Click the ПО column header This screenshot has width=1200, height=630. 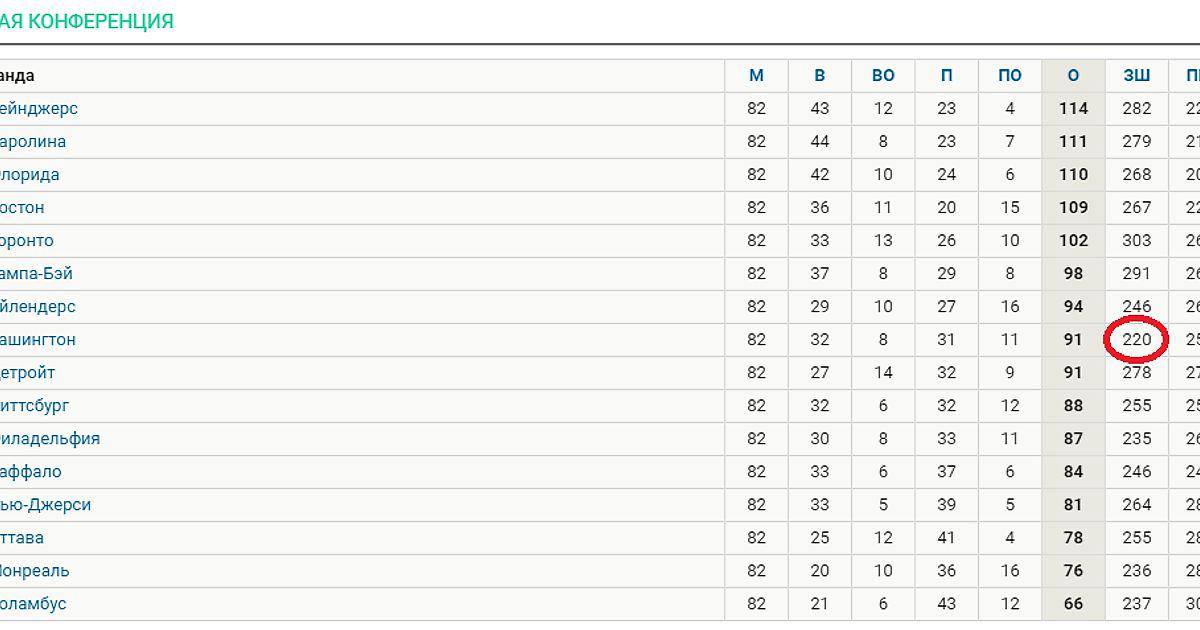(x=1010, y=75)
